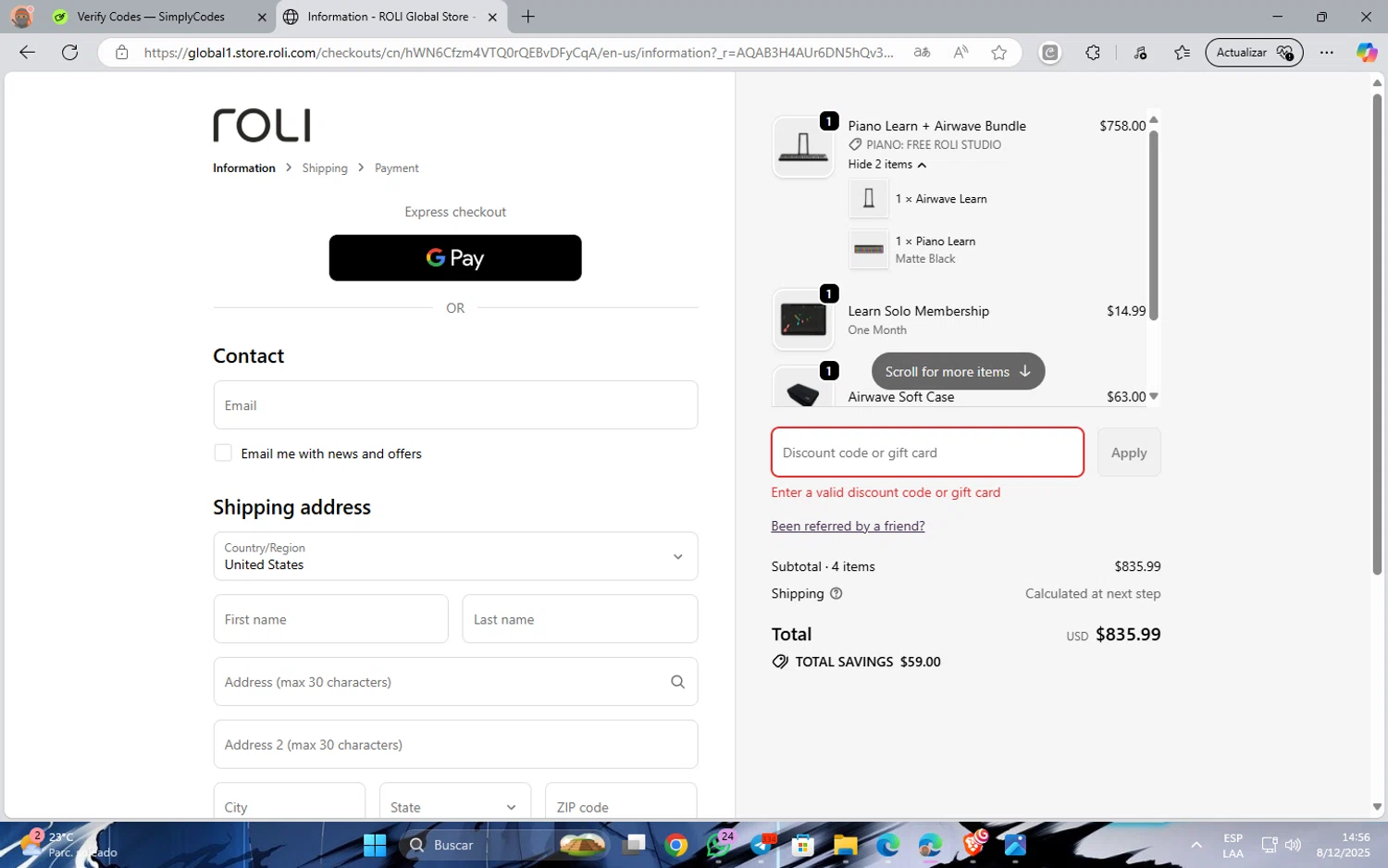Click Scroll for more items button
Viewport: 1388px width, 868px height.
958,371
